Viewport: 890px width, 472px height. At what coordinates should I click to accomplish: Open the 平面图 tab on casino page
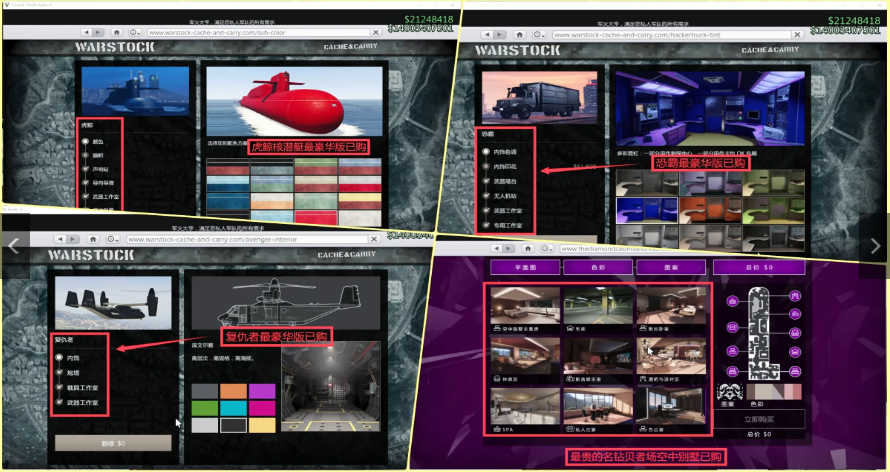click(525, 267)
